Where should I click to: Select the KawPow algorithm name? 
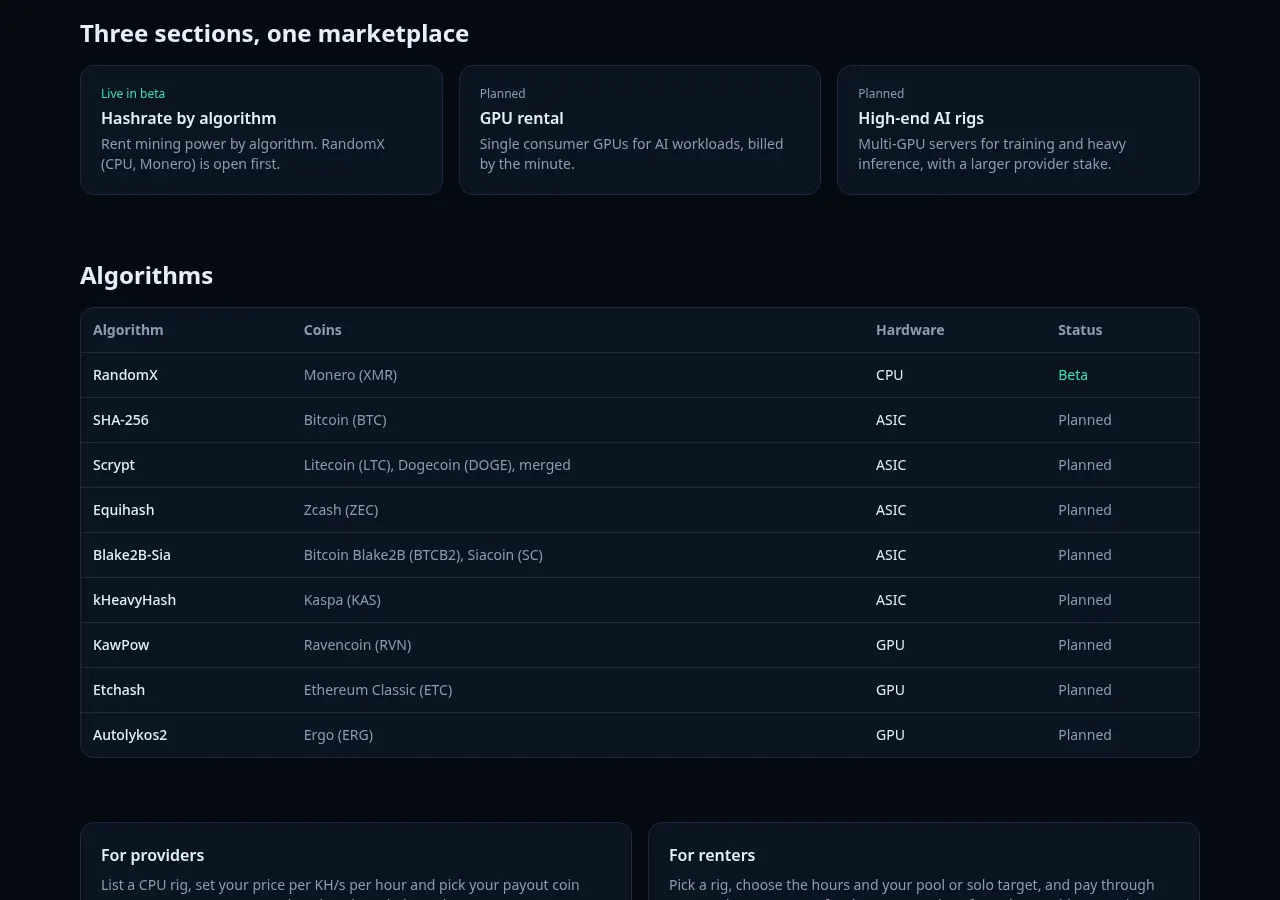[121, 645]
